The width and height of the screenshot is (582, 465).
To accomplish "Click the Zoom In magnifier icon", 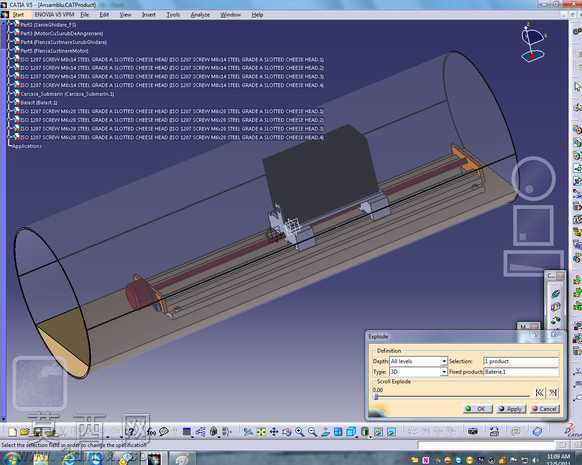I will click(300, 432).
